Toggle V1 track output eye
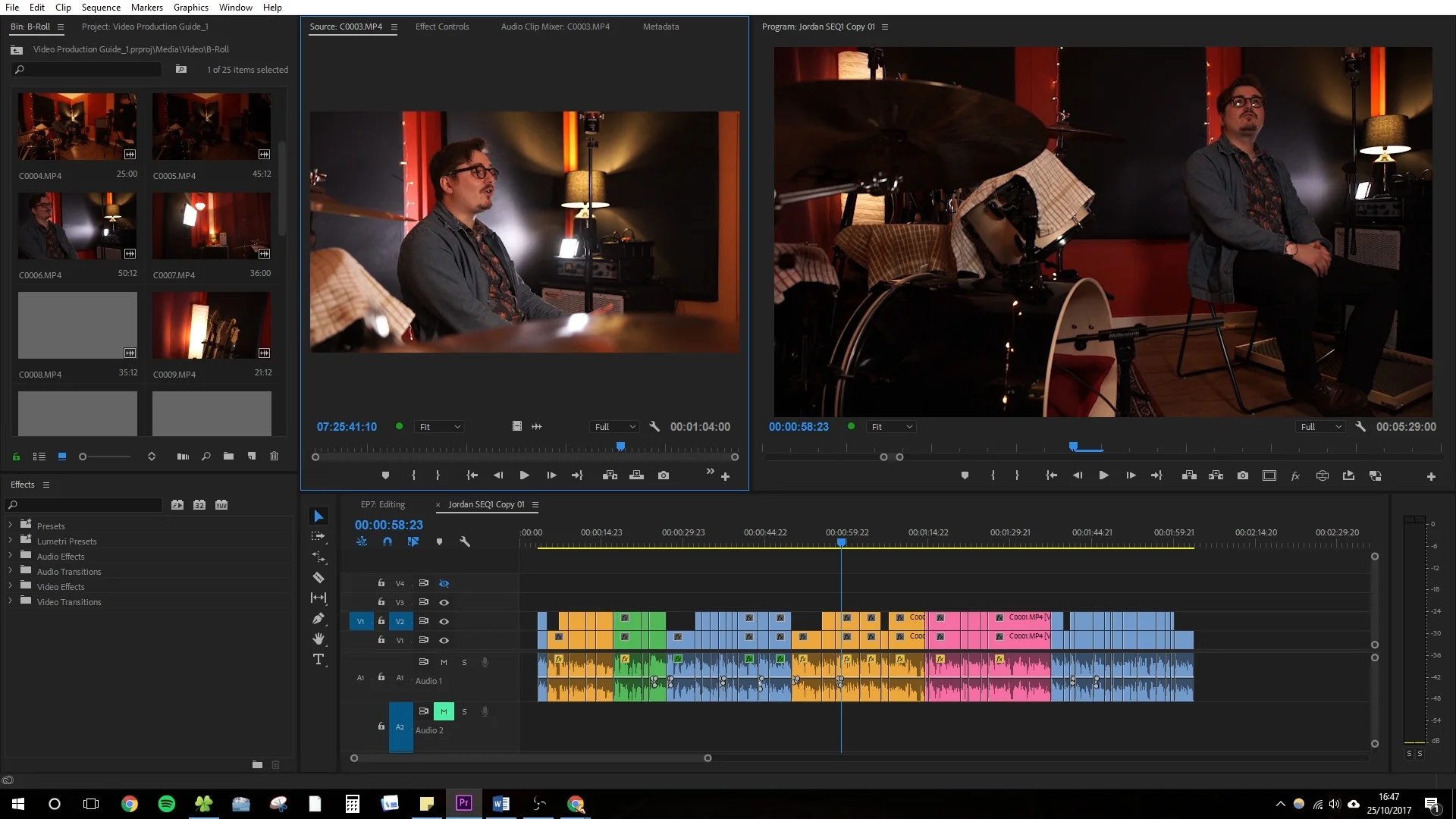1456x819 pixels. [x=444, y=640]
